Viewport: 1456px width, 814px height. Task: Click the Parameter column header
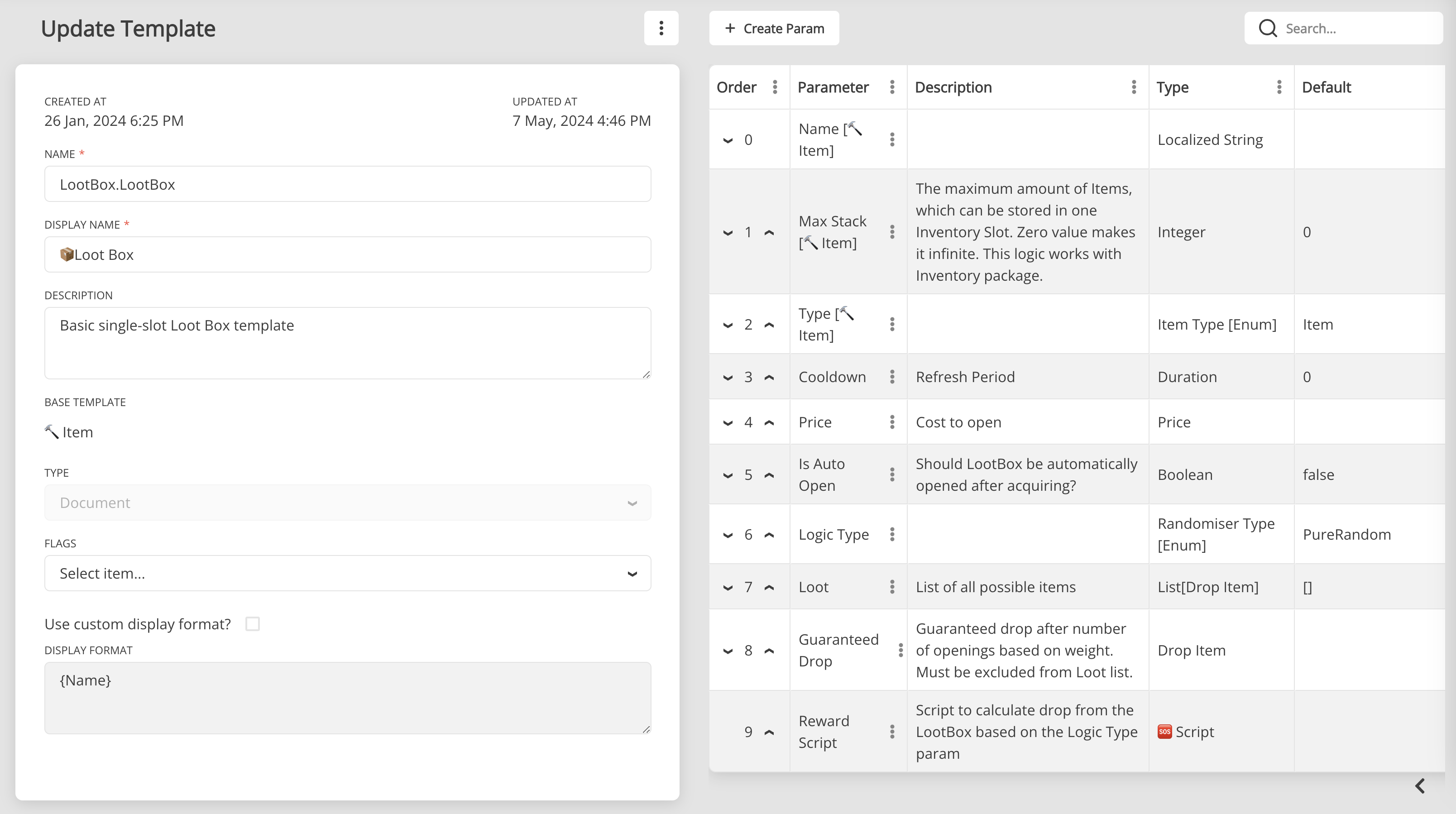[x=833, y=87]
